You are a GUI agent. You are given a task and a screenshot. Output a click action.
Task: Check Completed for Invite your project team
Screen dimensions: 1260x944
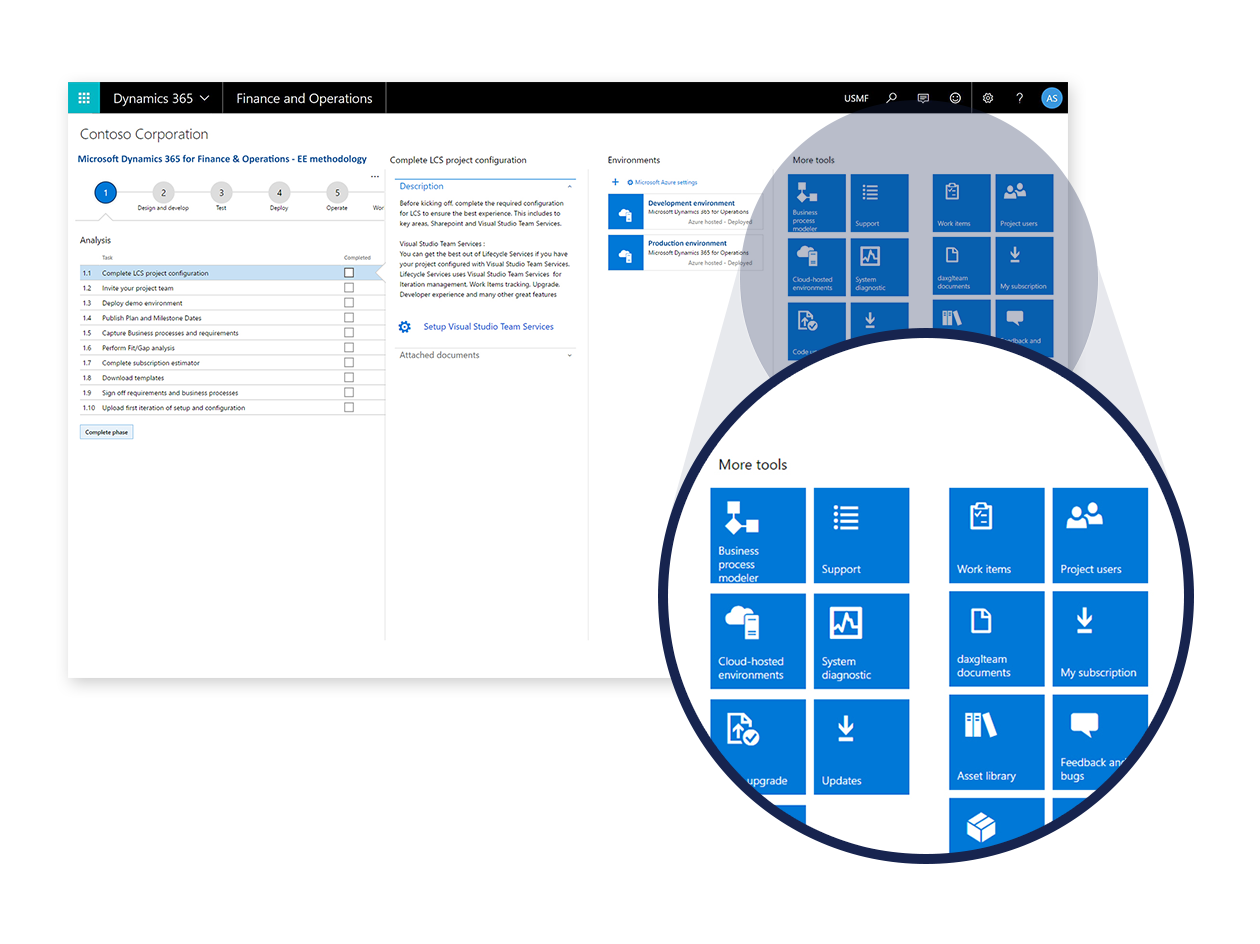(x=349, y=288)
